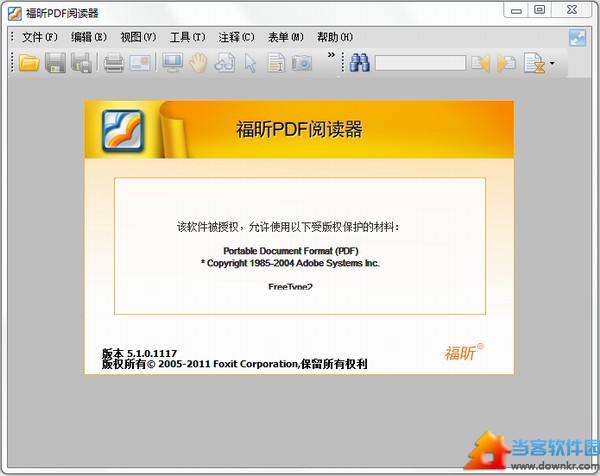Viewport: 600px width, 476px height.
Task: Select the Snapshot camera tool
Action: click(x=302, y=63)
